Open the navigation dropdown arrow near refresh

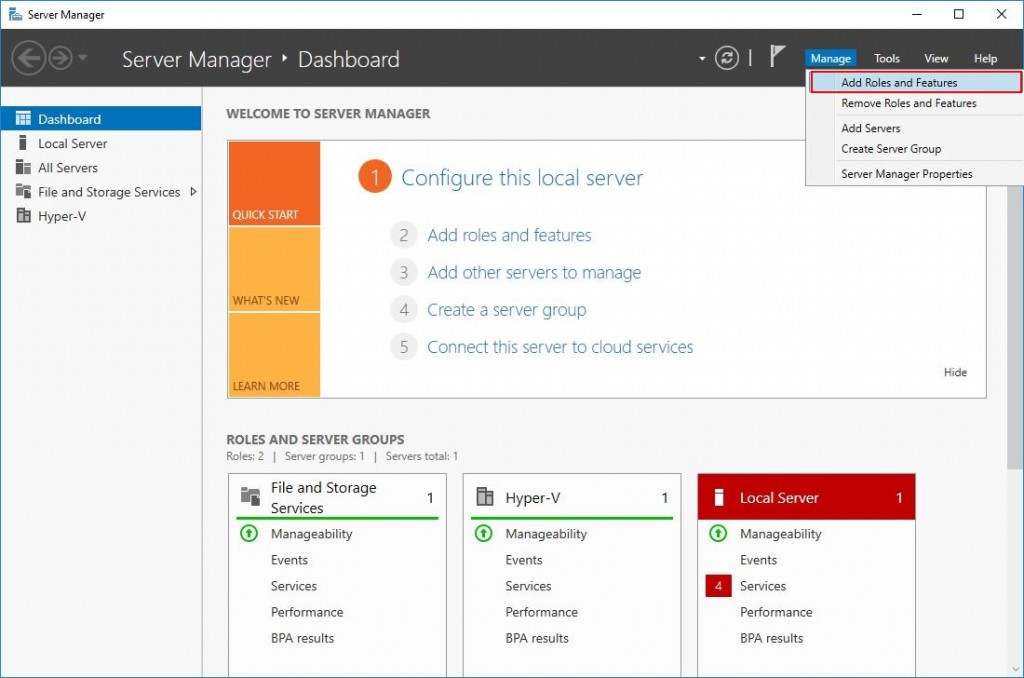coord(703,58)
